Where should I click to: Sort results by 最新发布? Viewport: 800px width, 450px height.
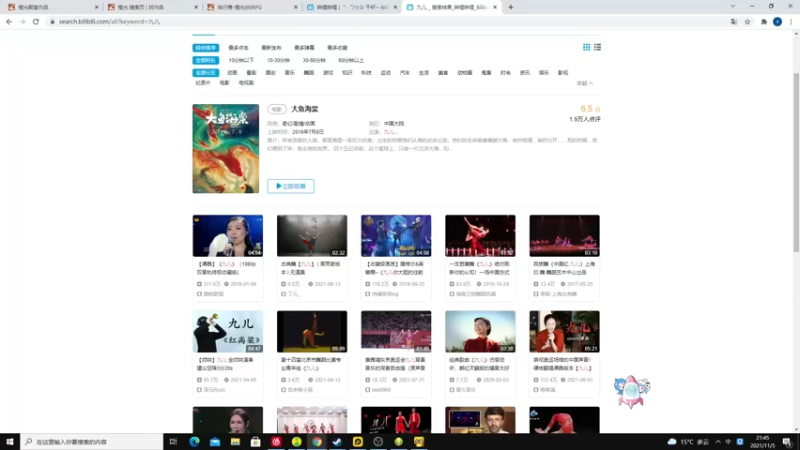pos(271,47)
